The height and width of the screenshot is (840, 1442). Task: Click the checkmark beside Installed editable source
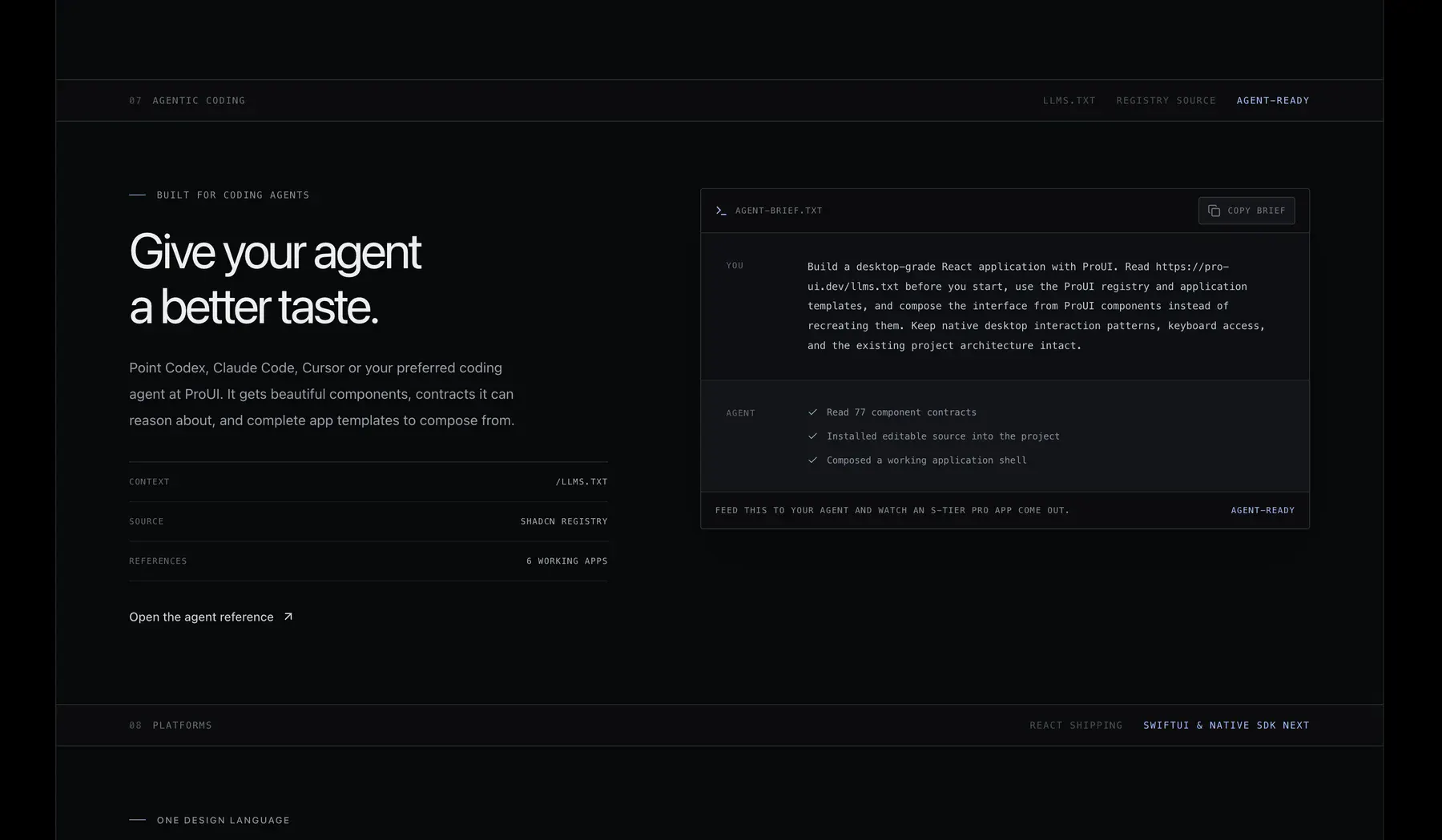(x=812, y=436)
